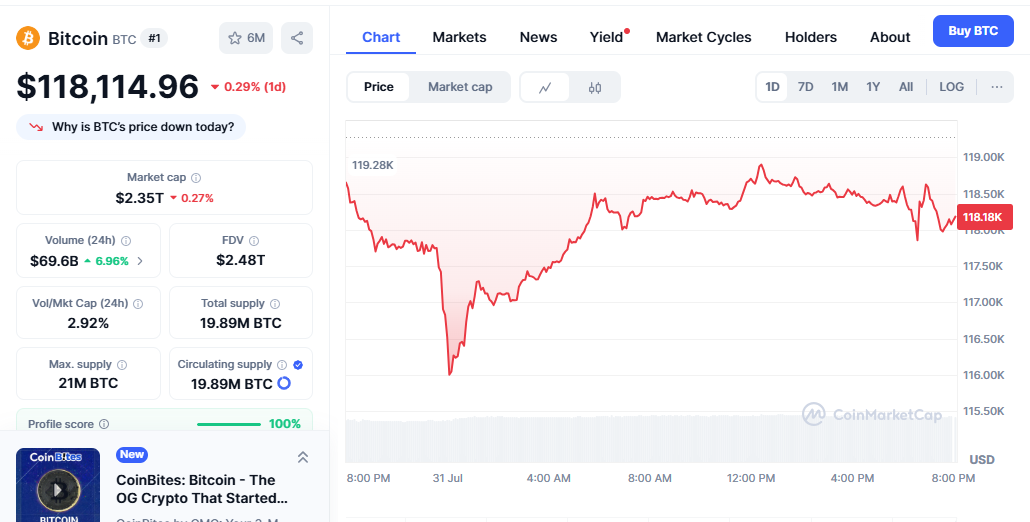The height and width of the screenshot is (522, 1030).
Task: Toggle chart to Market cap
Action: (460, 87)
